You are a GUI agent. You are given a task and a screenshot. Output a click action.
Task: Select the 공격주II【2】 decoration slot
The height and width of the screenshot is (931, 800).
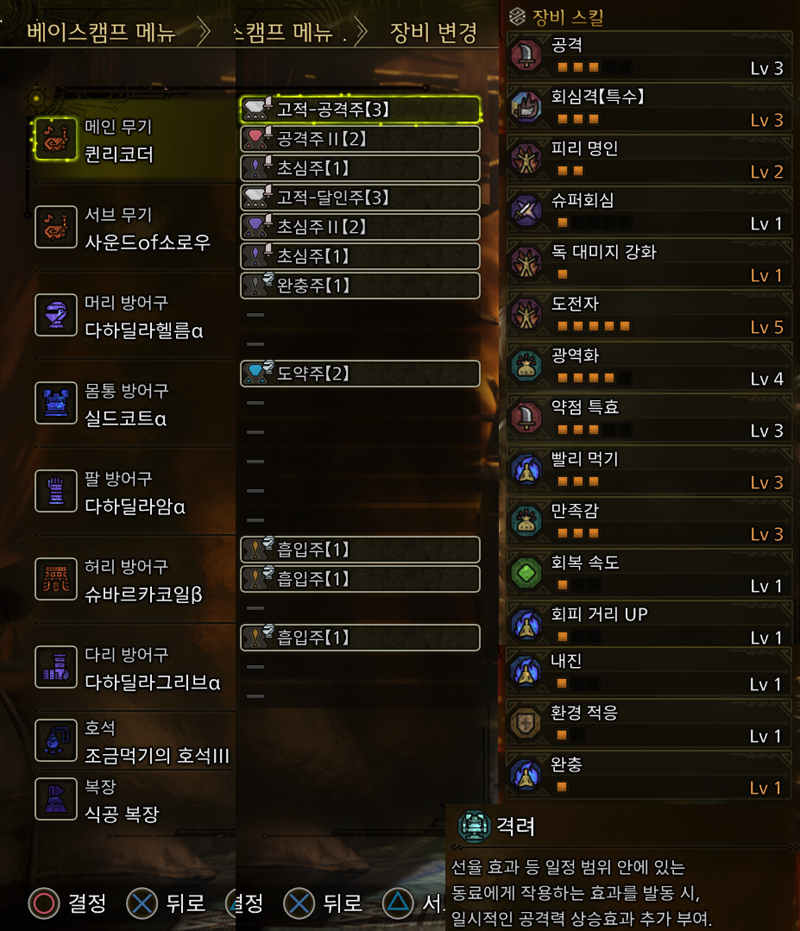click(361, 139)
